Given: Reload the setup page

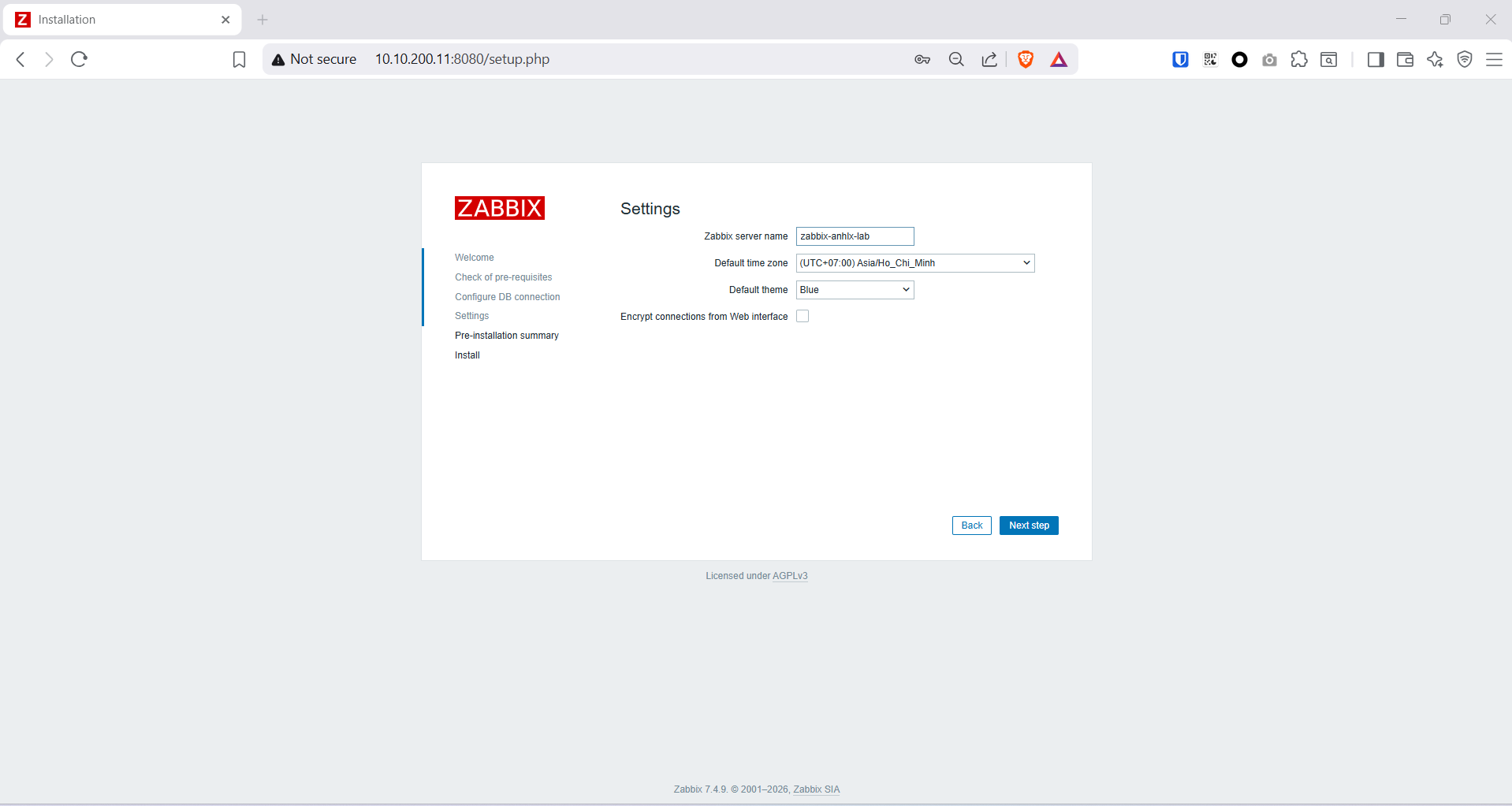Looking at the screenshot, I should (79, 59).
